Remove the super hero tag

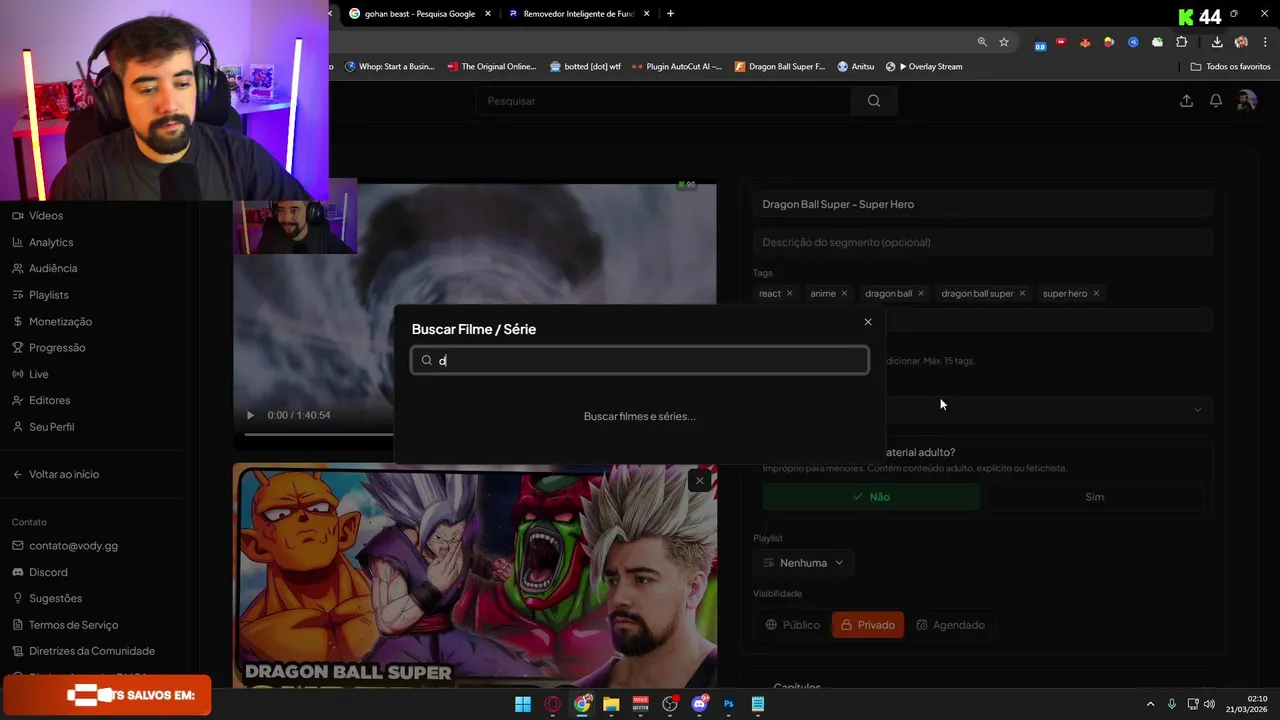(1096, 294)
